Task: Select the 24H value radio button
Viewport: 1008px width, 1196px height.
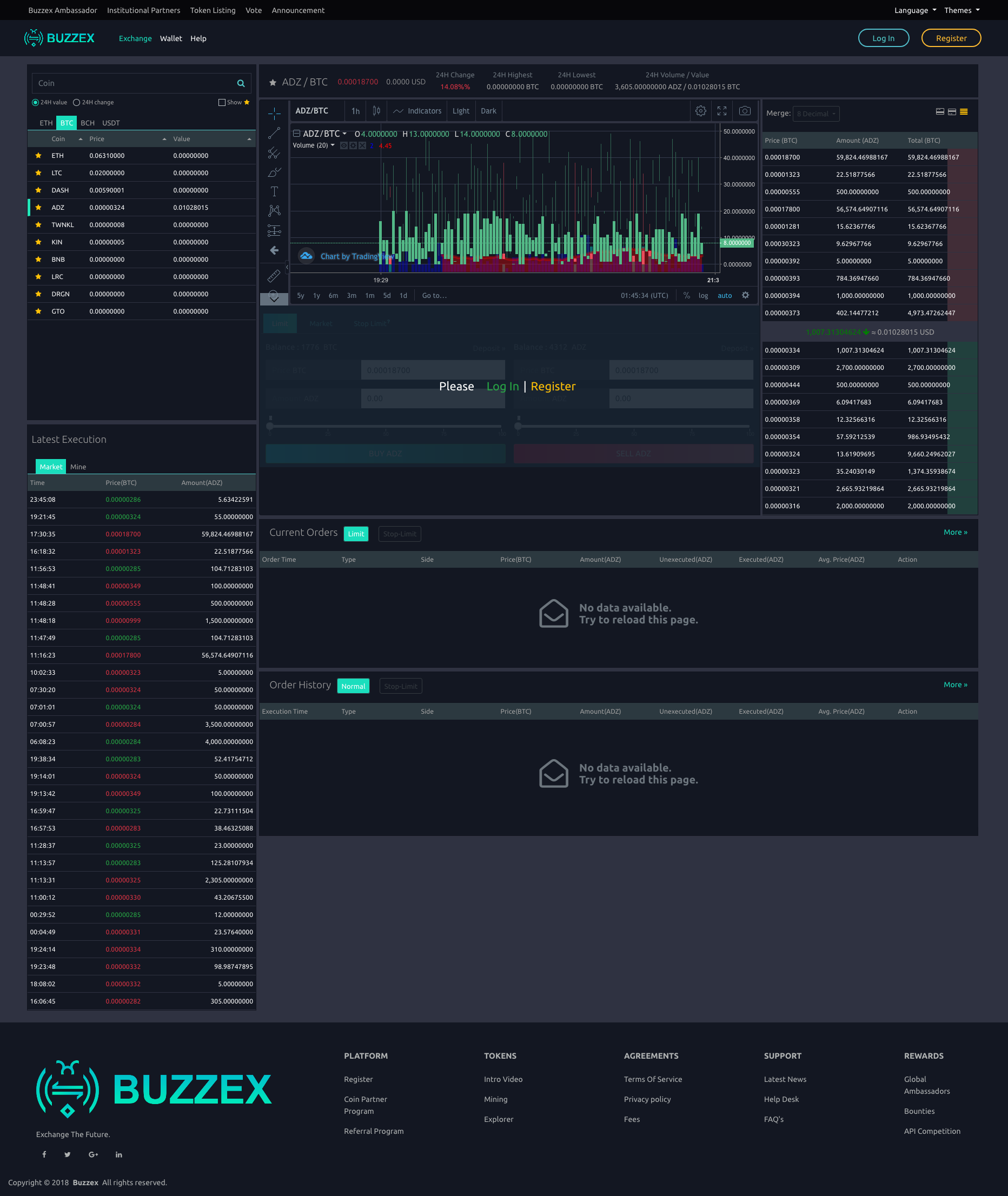Action: (x=36, y=102)
